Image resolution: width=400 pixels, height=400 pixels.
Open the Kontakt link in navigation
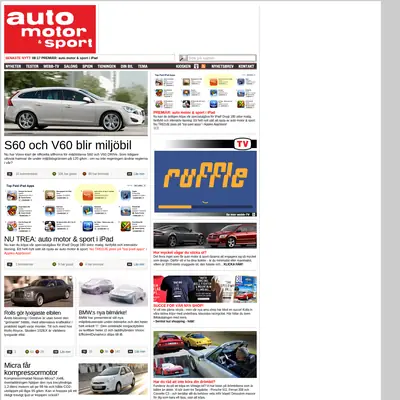click(x=246, y=66)
